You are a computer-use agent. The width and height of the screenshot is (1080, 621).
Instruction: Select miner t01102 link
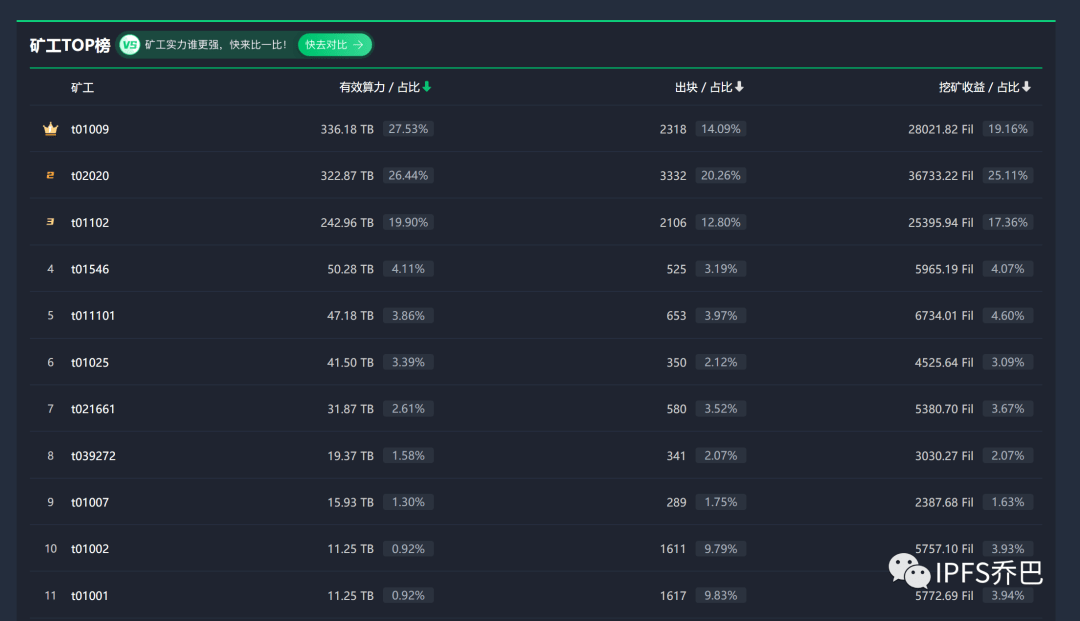tap(90, 223)
